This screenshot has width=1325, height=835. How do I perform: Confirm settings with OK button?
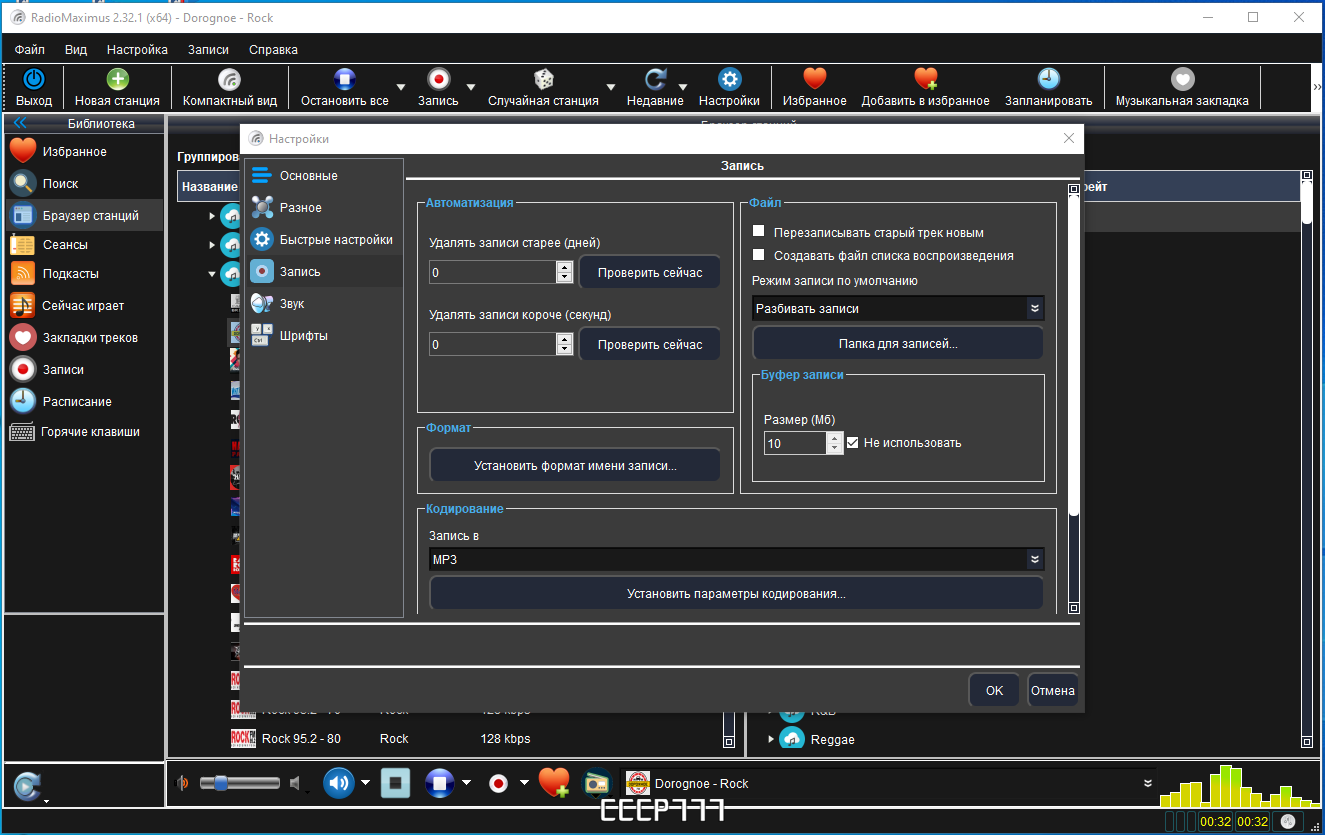994,690
